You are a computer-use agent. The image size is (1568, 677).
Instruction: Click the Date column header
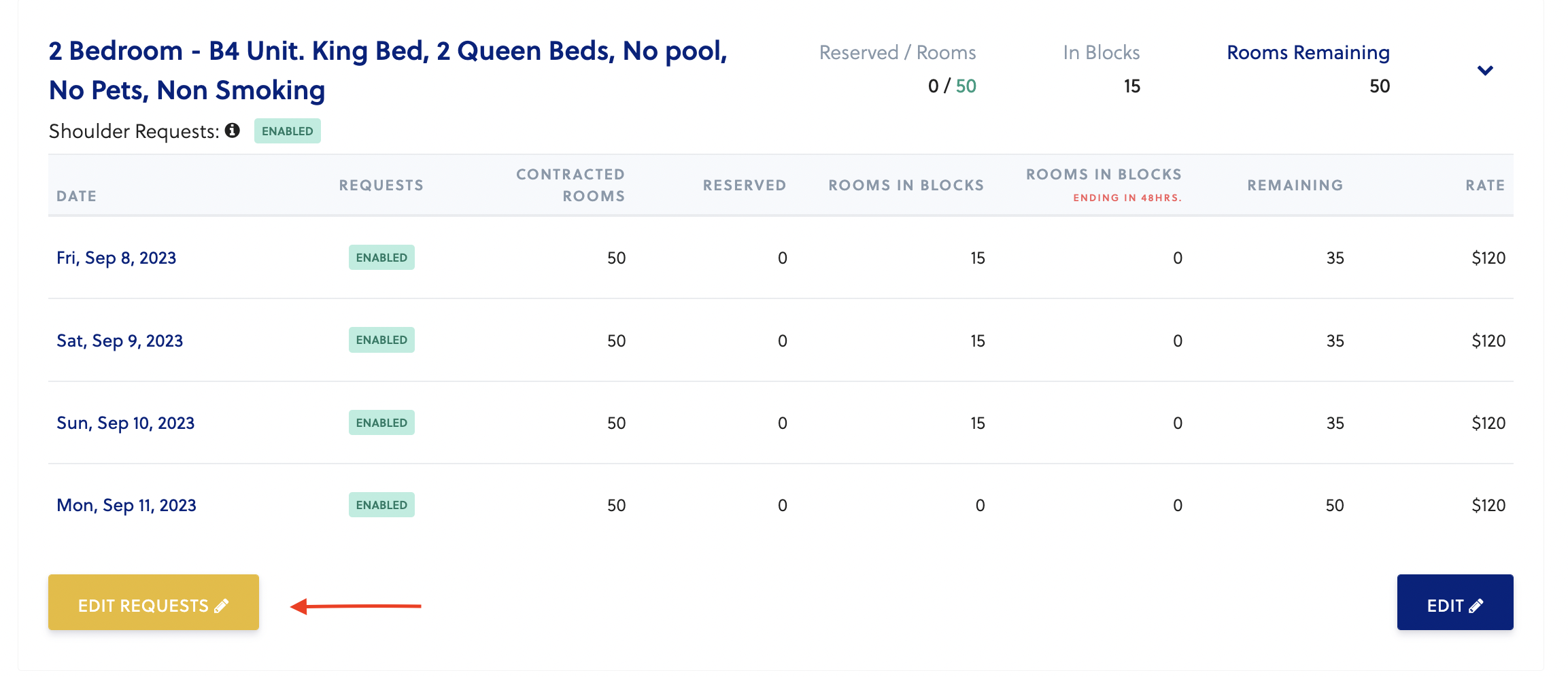[76, 196]
